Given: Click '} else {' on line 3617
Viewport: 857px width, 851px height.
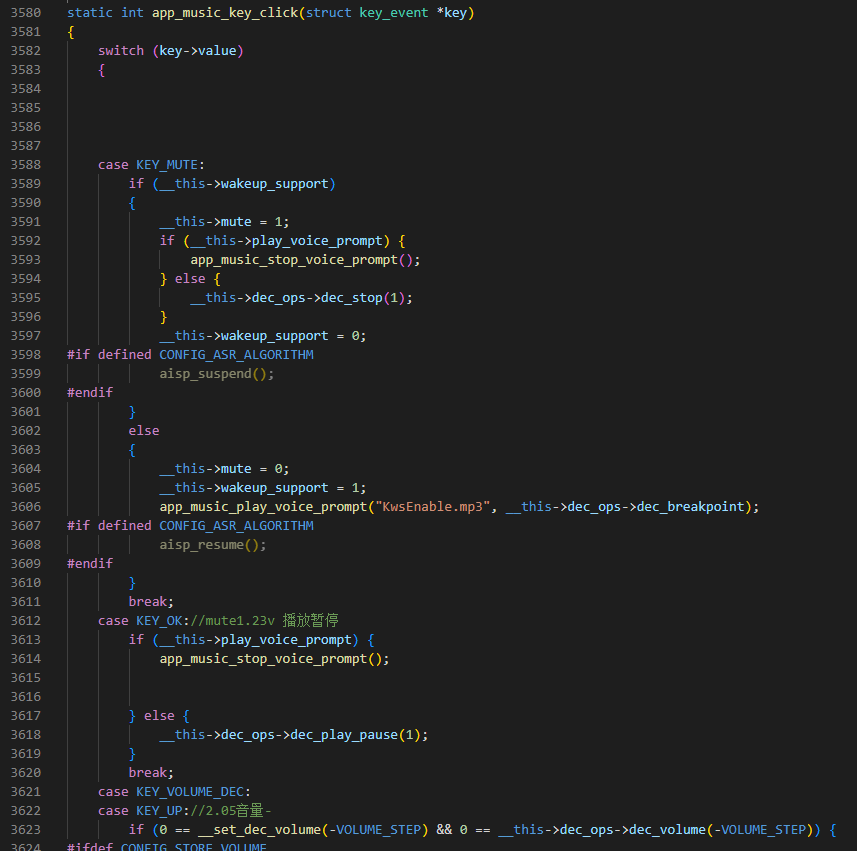Looking at the screenshot, I should point(159,715).
